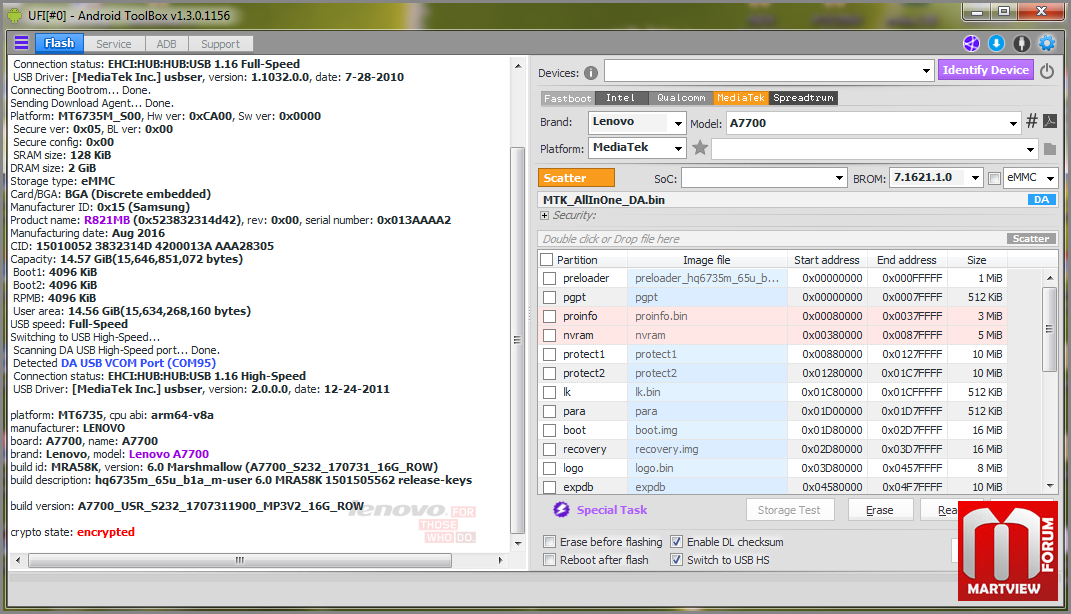Click the log panel horizontal scrollbar thumb
The image size is (1071, 614).
[x=240, y=560]
